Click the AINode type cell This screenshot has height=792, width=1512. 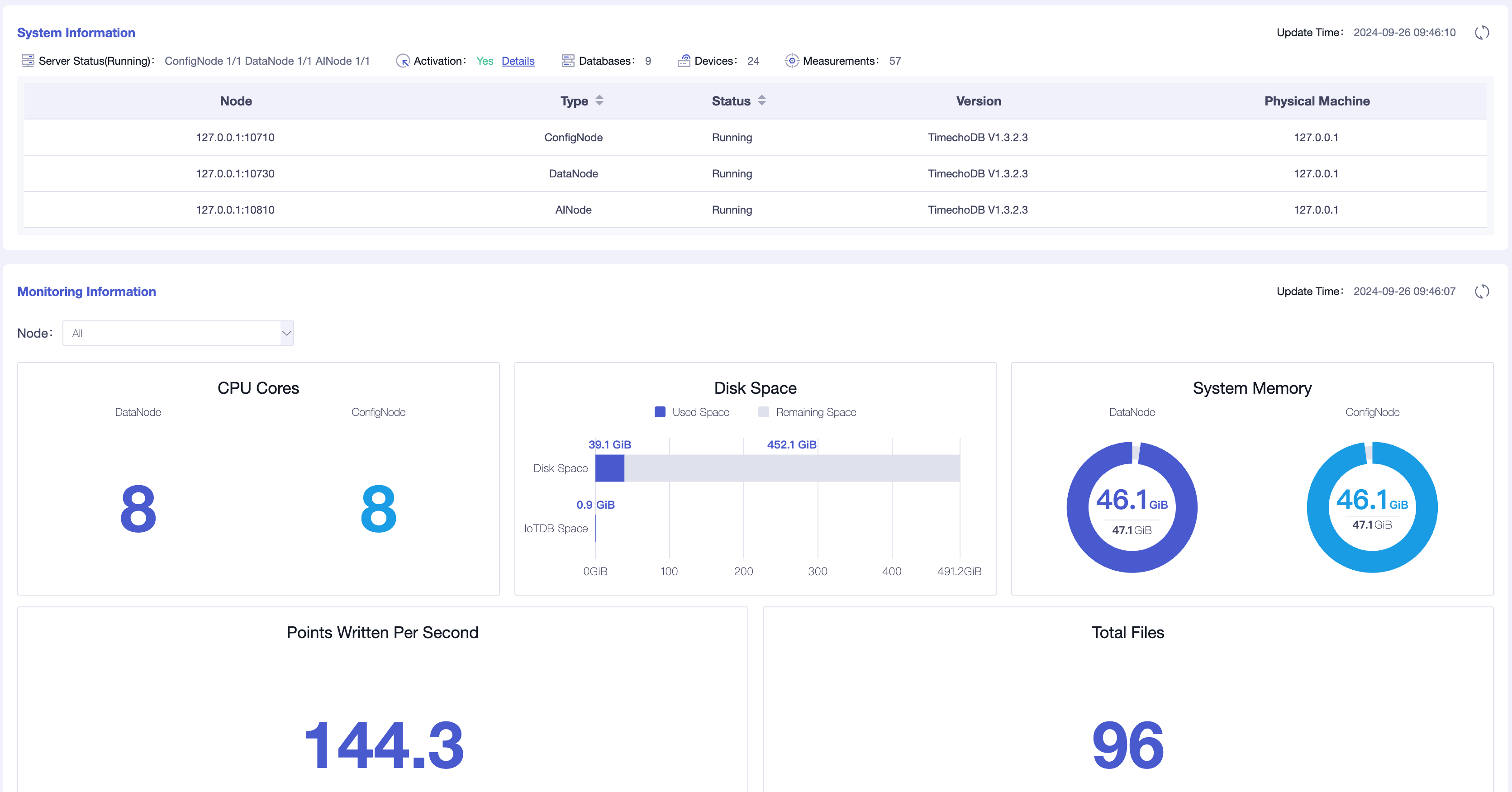point(573,210)
